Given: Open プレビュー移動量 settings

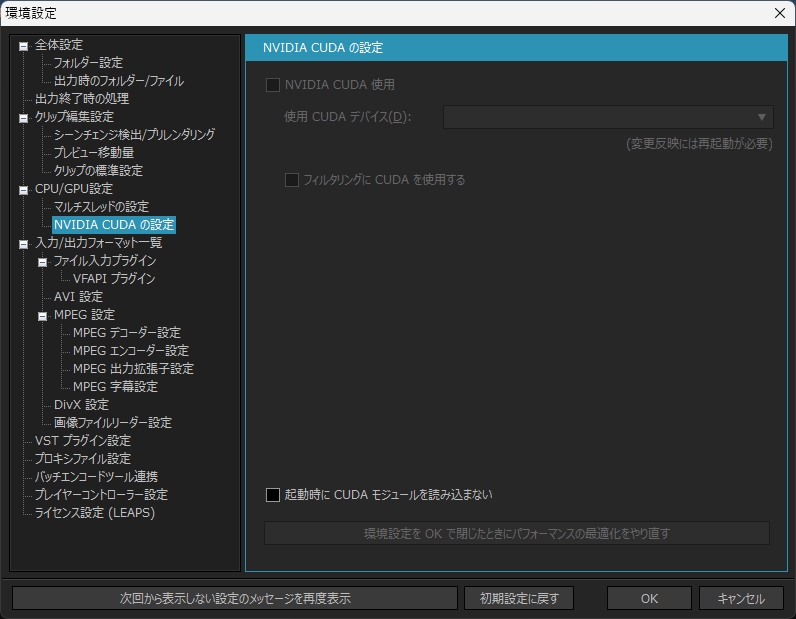Looking at the screenshot, I should coord(94,152).
